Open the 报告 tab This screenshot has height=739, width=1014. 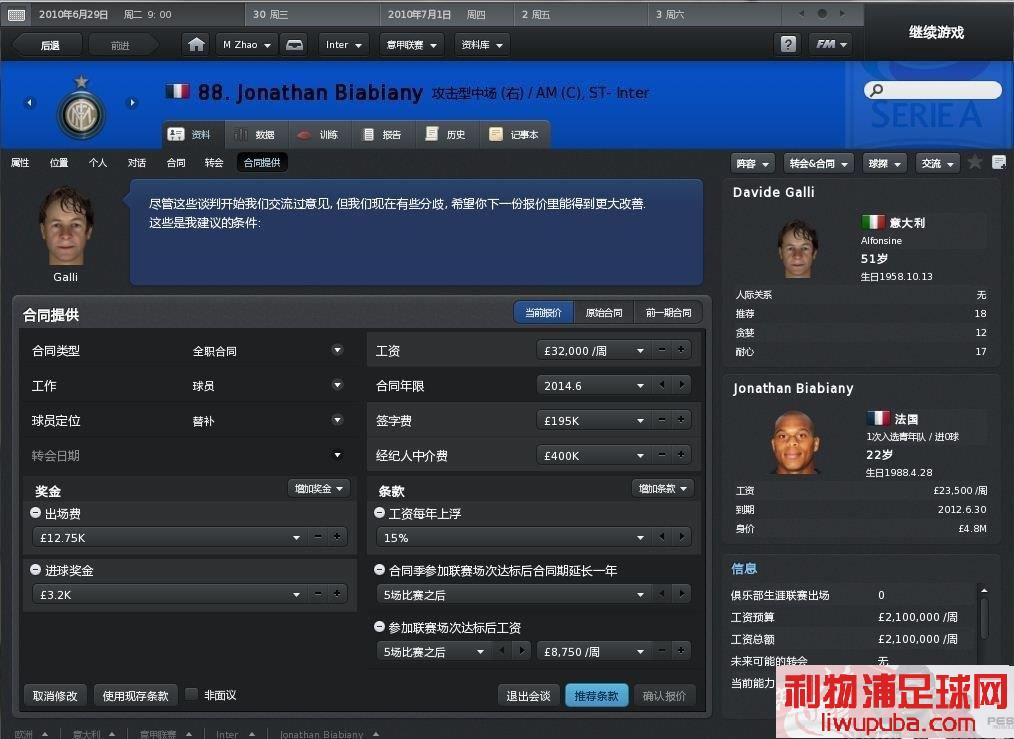[384, 134]
